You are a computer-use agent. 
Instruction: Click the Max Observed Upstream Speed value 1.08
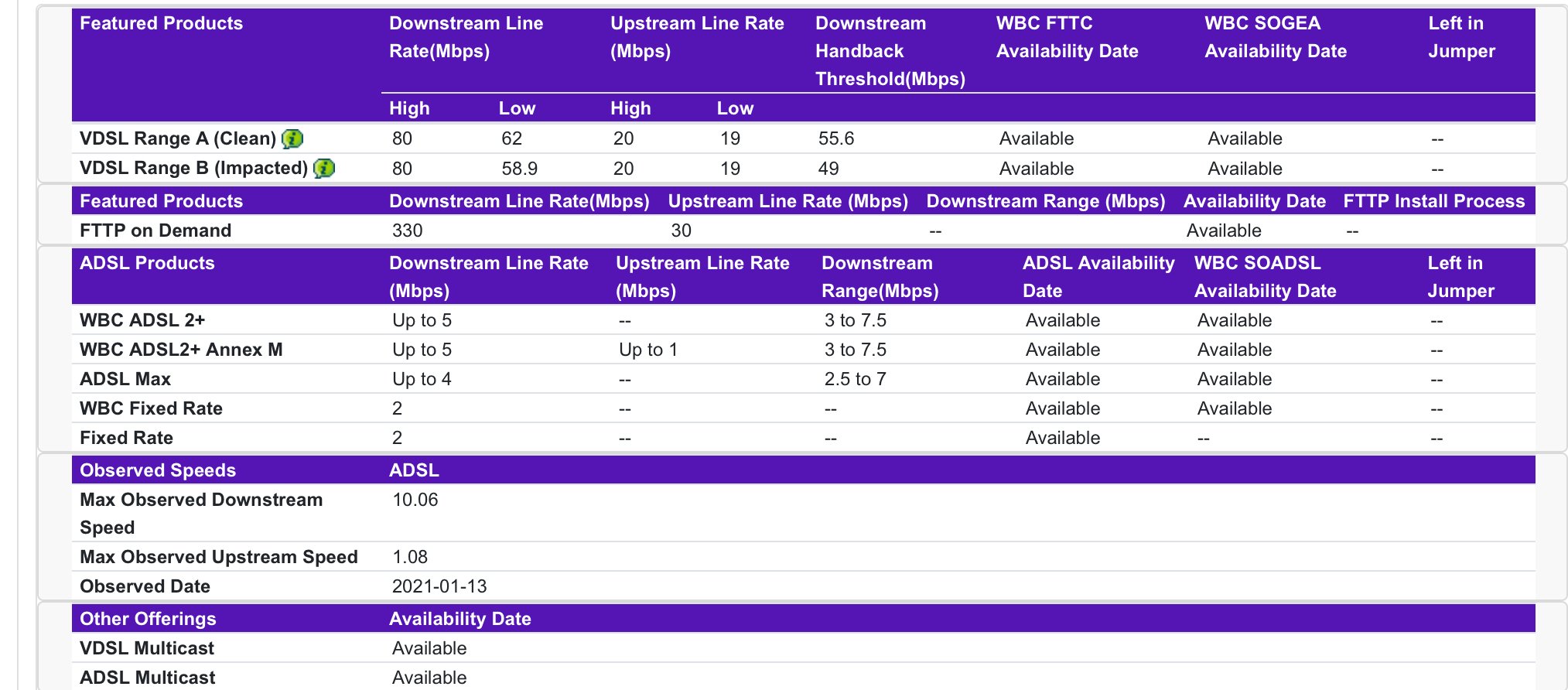410,557
